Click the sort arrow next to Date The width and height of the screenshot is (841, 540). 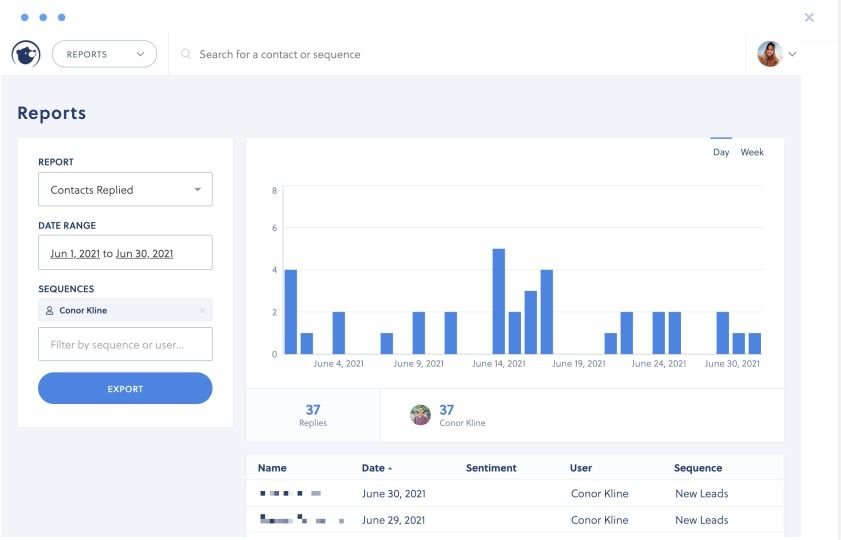[390, 469]
